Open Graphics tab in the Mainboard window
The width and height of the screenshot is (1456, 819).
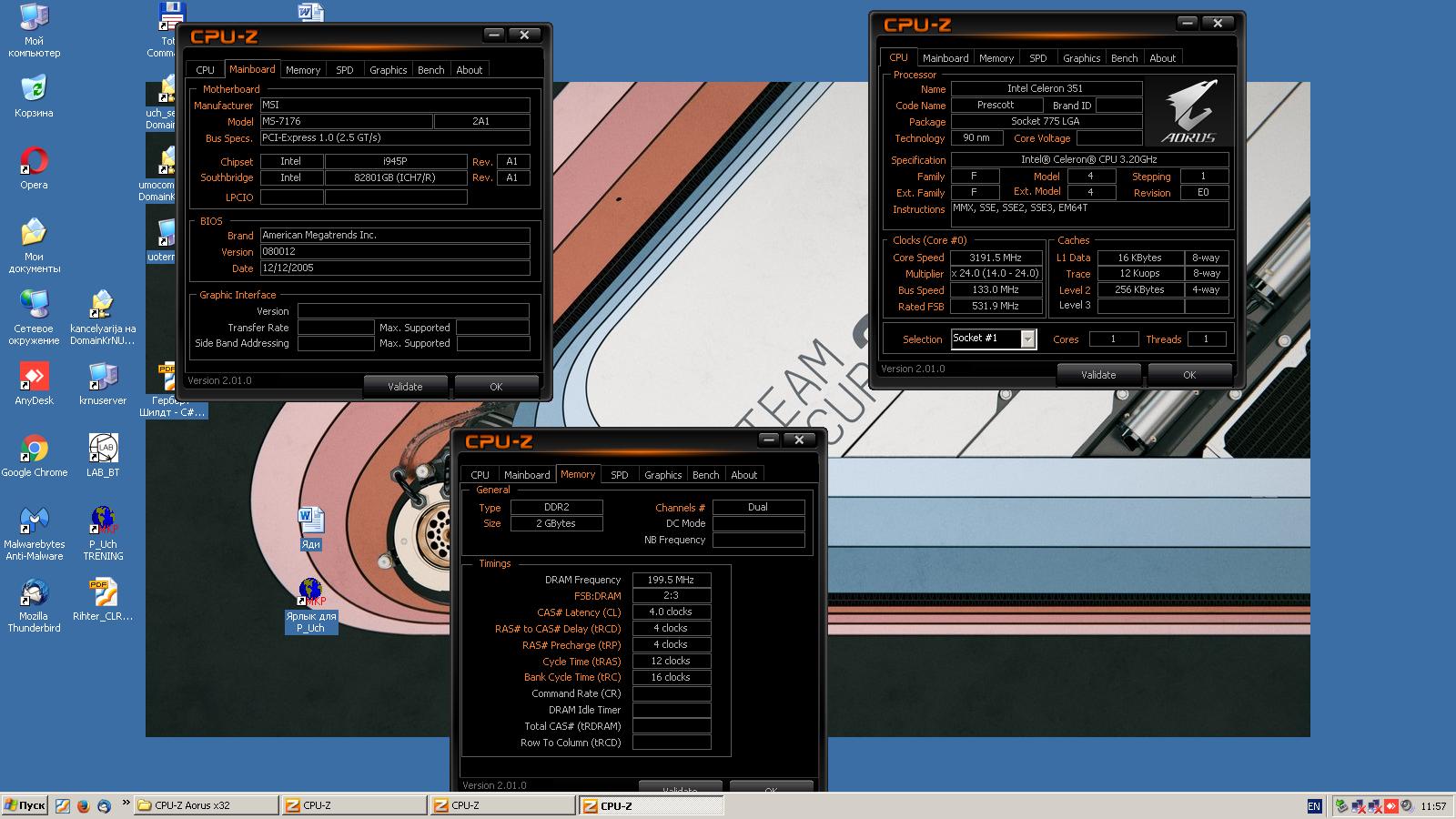(x=389, y=70)
